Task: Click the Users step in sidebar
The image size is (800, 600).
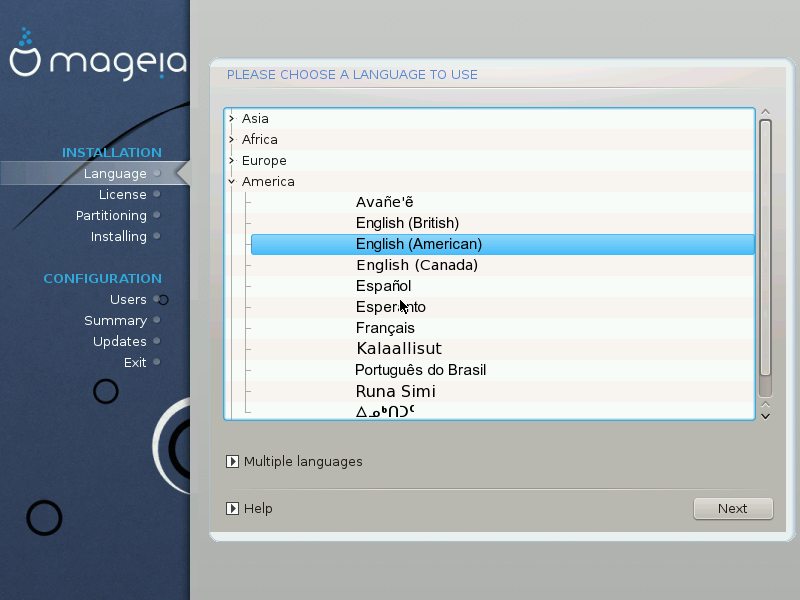Action: pyautogui.click(x=128, y=299)
